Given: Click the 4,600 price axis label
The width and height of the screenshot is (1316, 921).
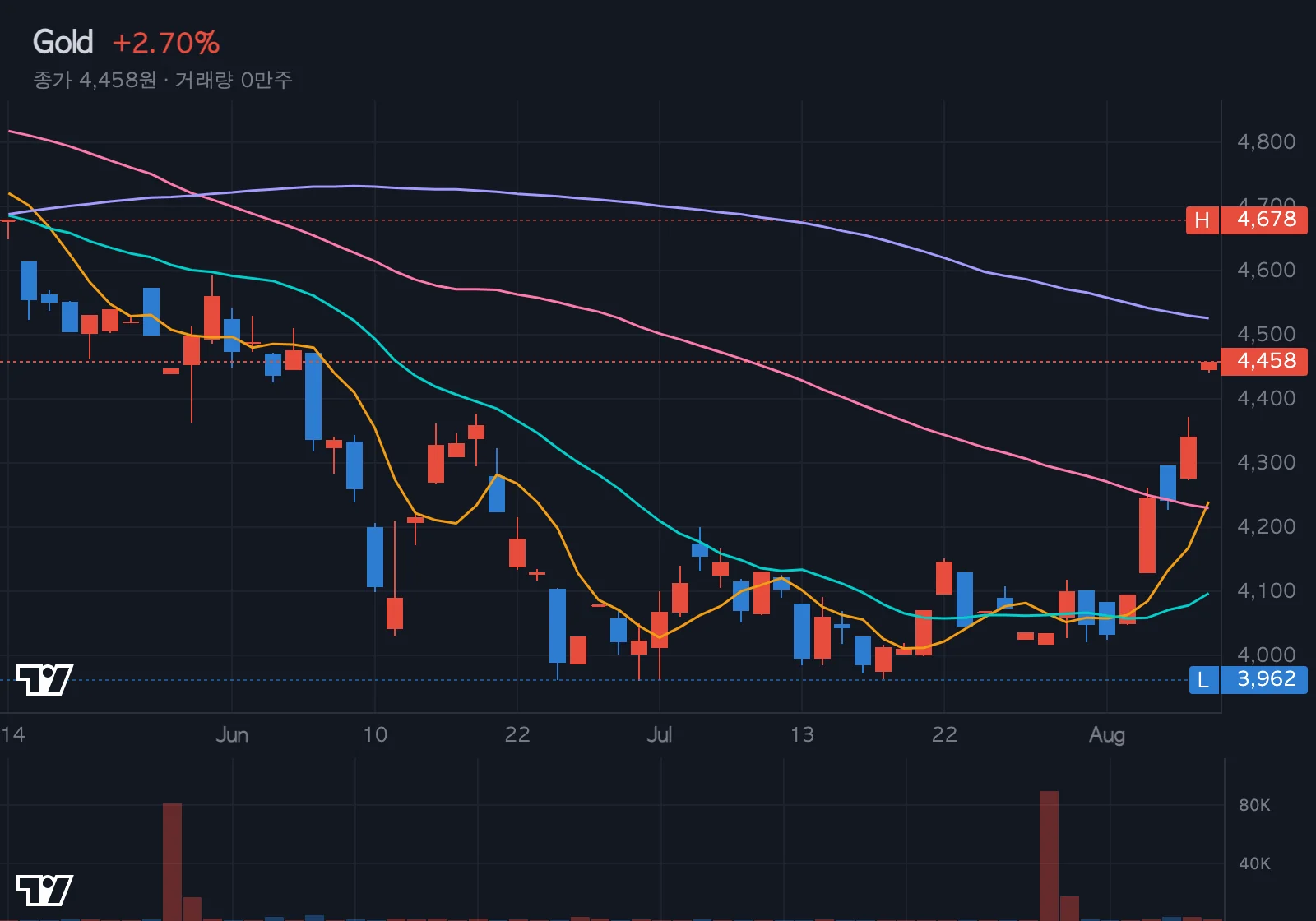Looking at the screenshot, I should 1267,270.
